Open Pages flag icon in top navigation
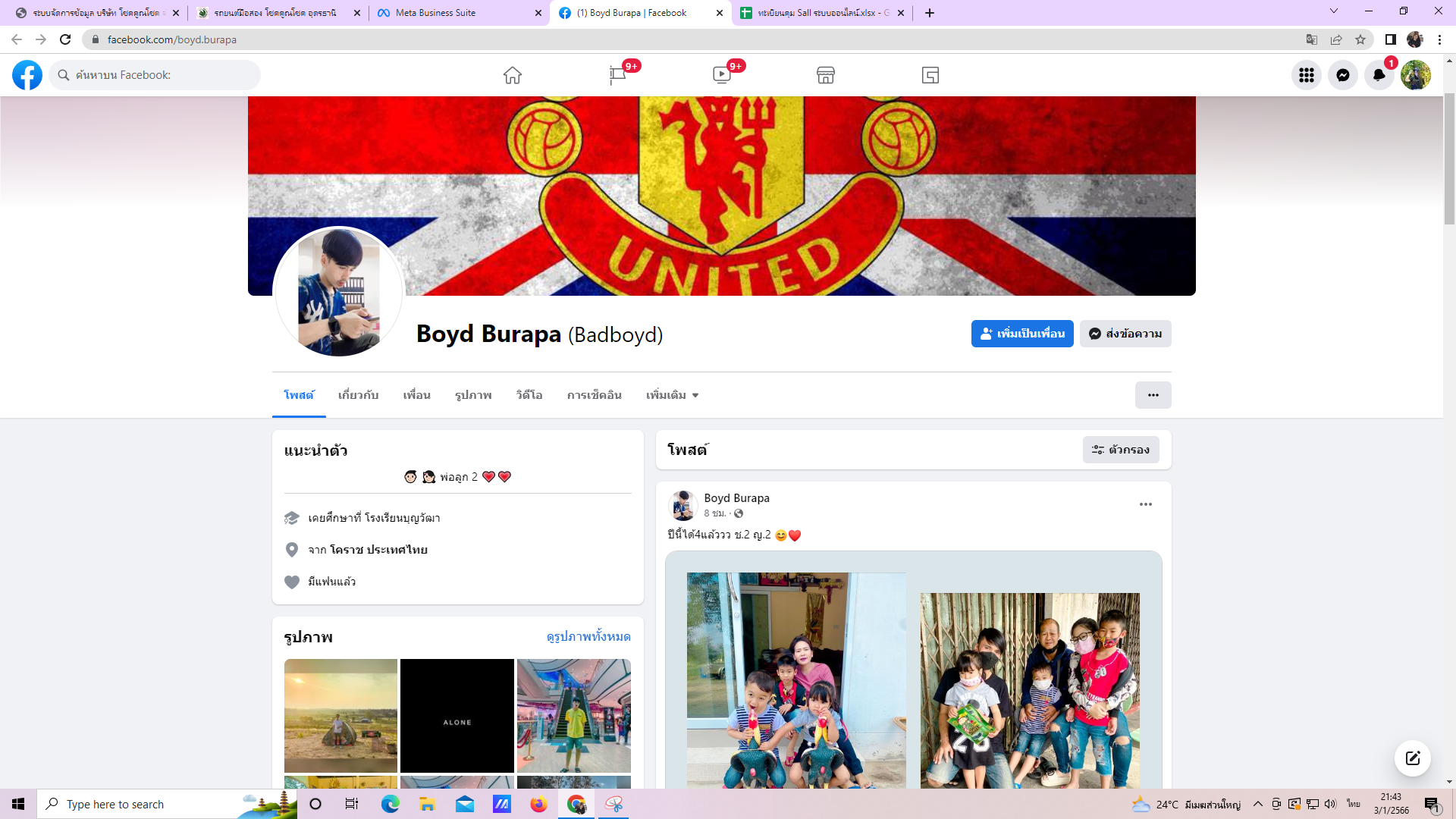The width and height of the screenshot is (1456, 819). (617, 75)
